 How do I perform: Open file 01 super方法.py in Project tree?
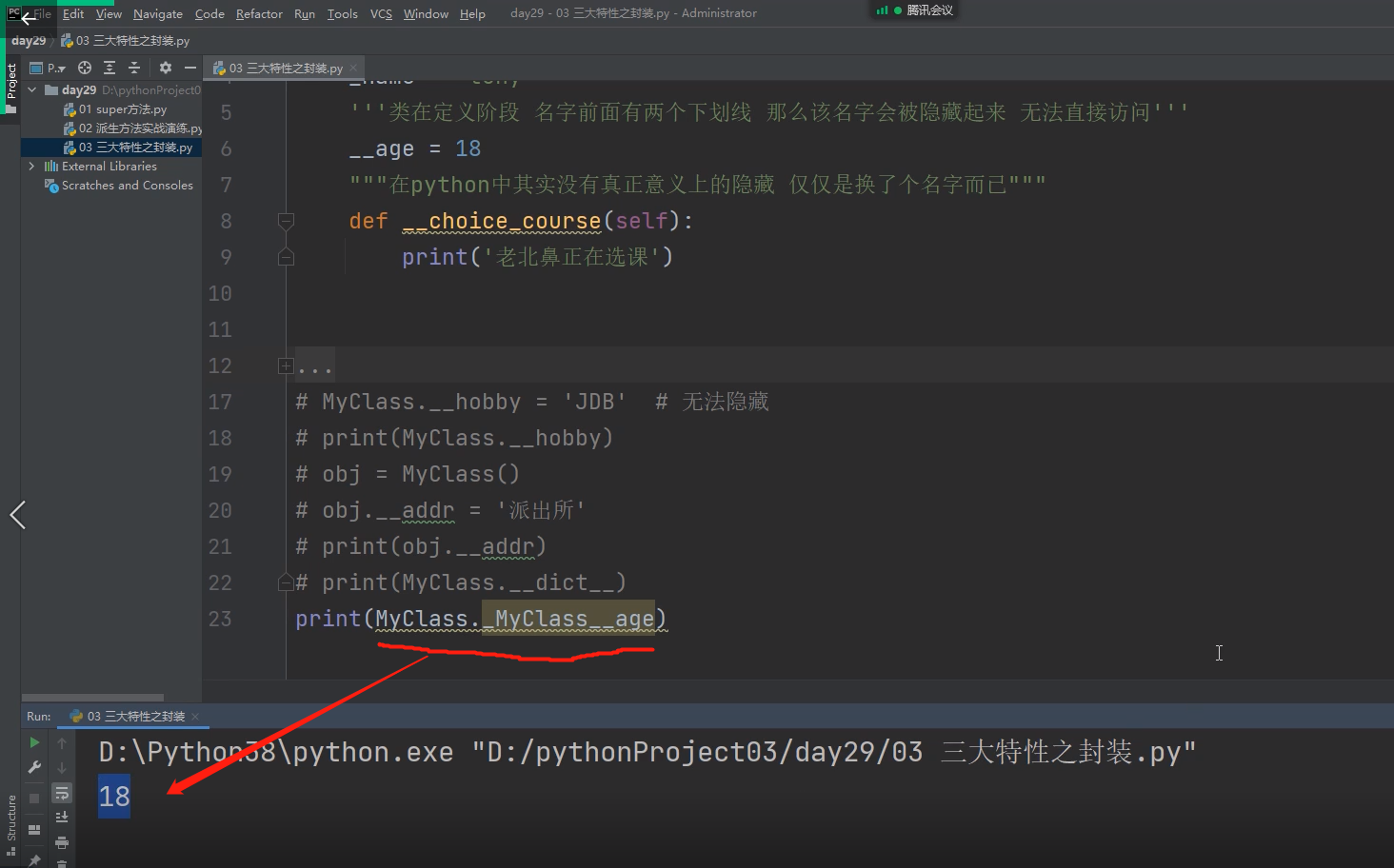tap(123, 109)
